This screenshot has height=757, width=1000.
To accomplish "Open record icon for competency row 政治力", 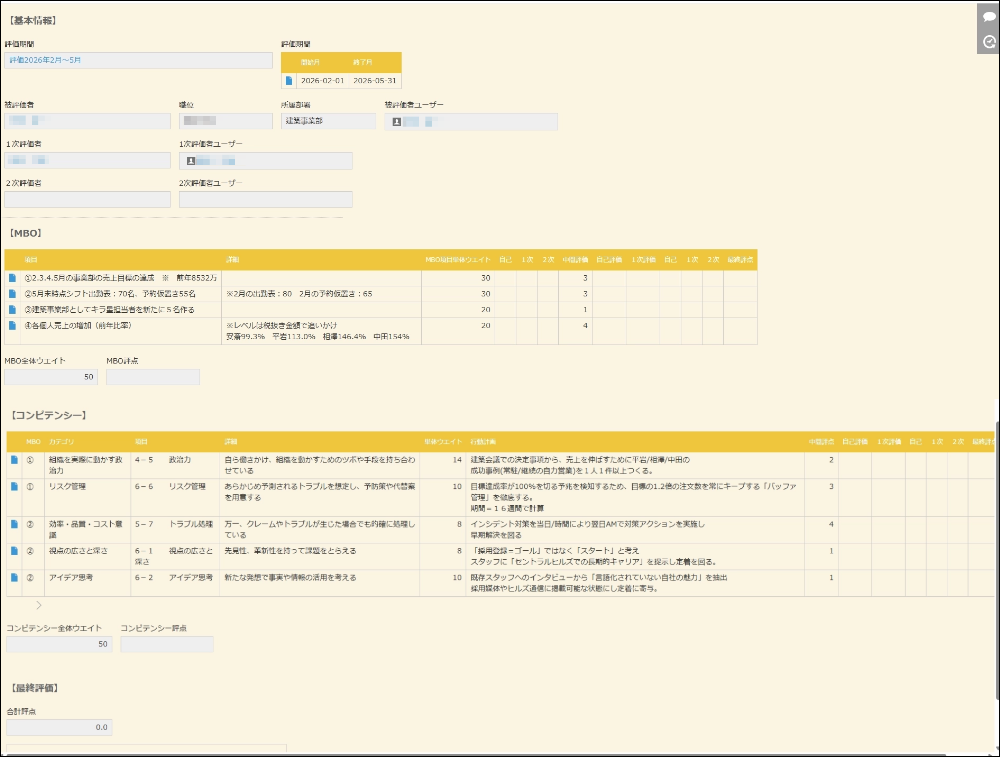I will (x=14, y=460).
